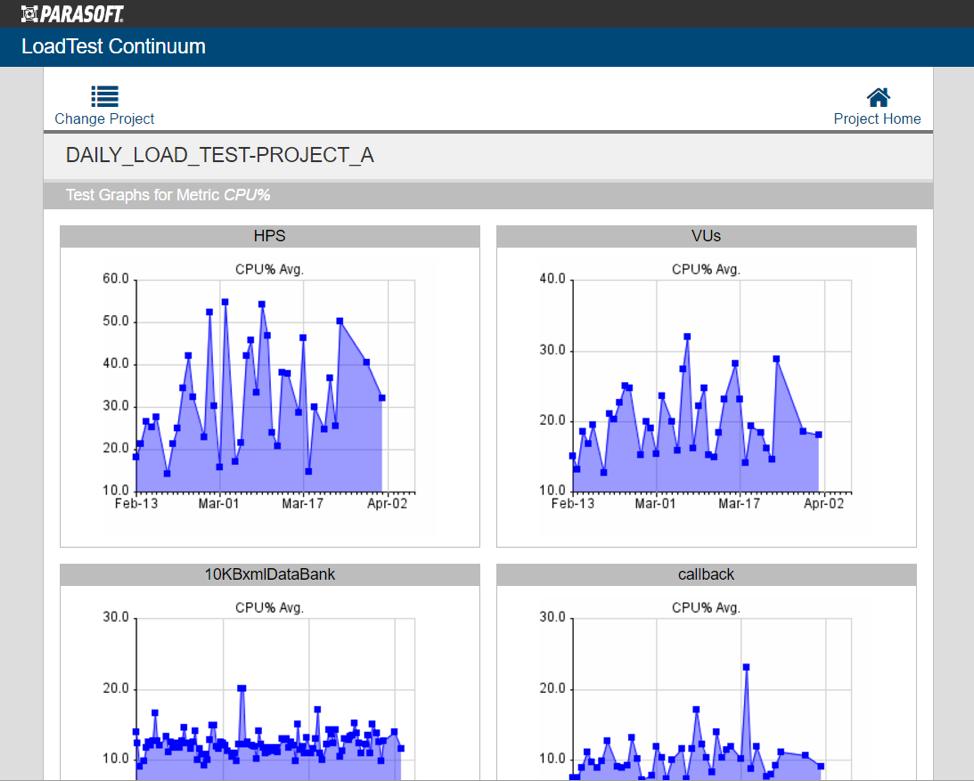
Task: Open the Project Home link text
Action: (x=877, y=119)
